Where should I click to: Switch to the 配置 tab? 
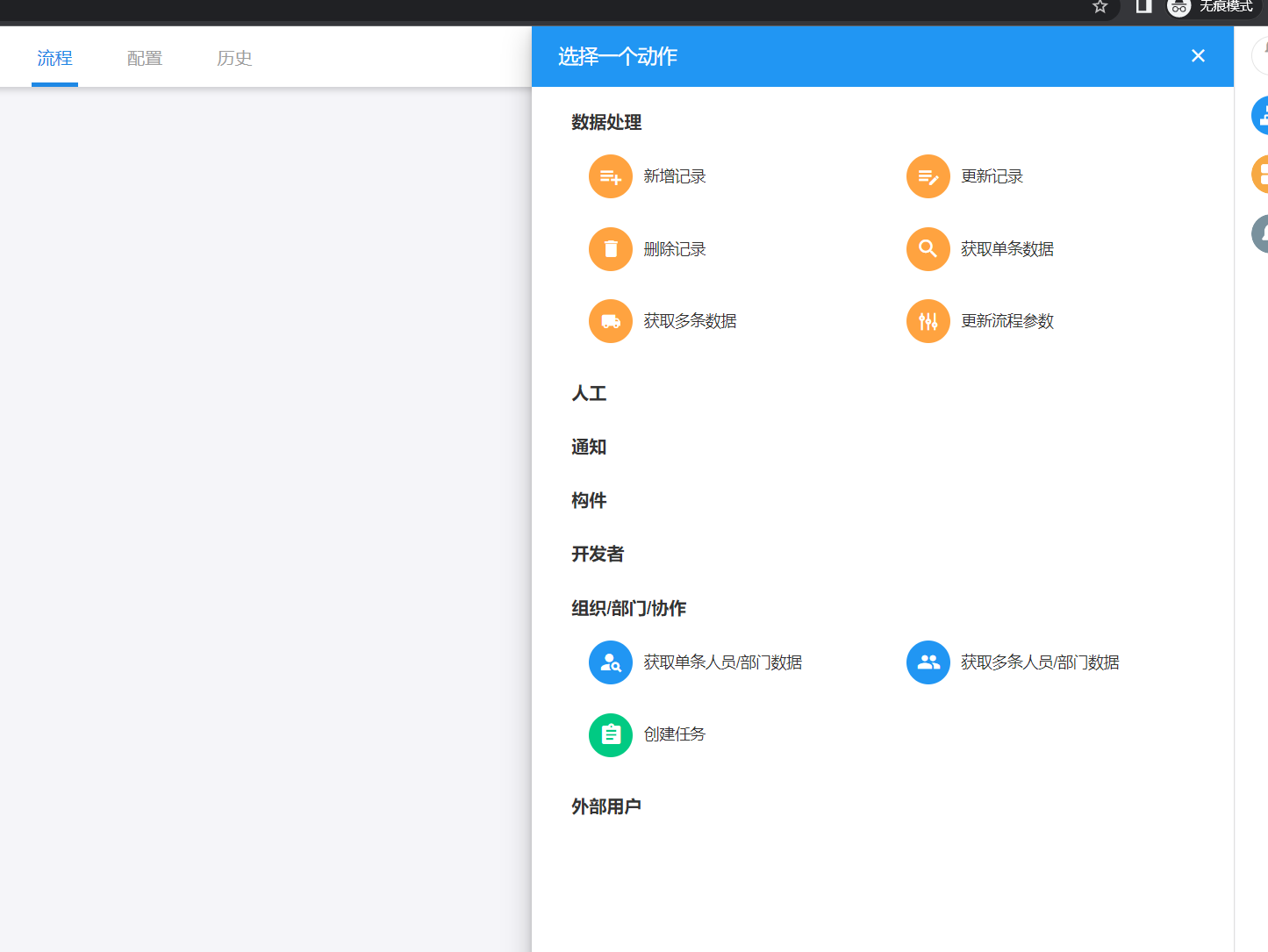tap(144, 58)
